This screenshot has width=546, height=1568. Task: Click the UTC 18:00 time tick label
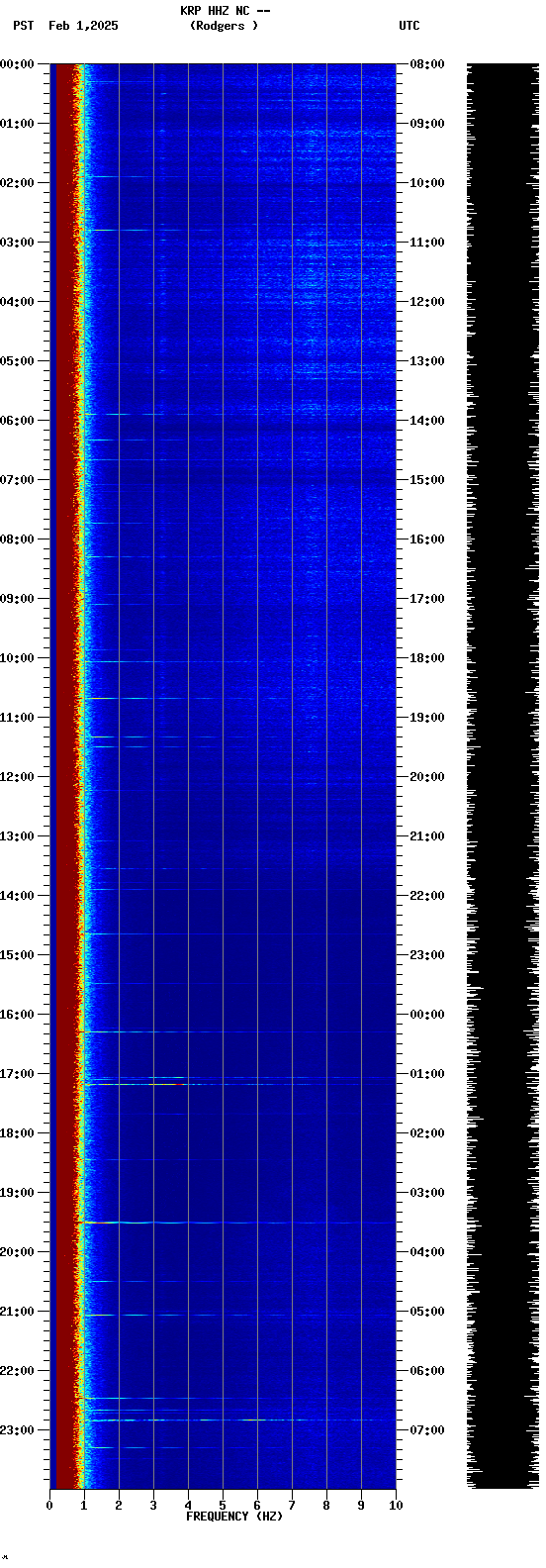(x=427, y=658)
